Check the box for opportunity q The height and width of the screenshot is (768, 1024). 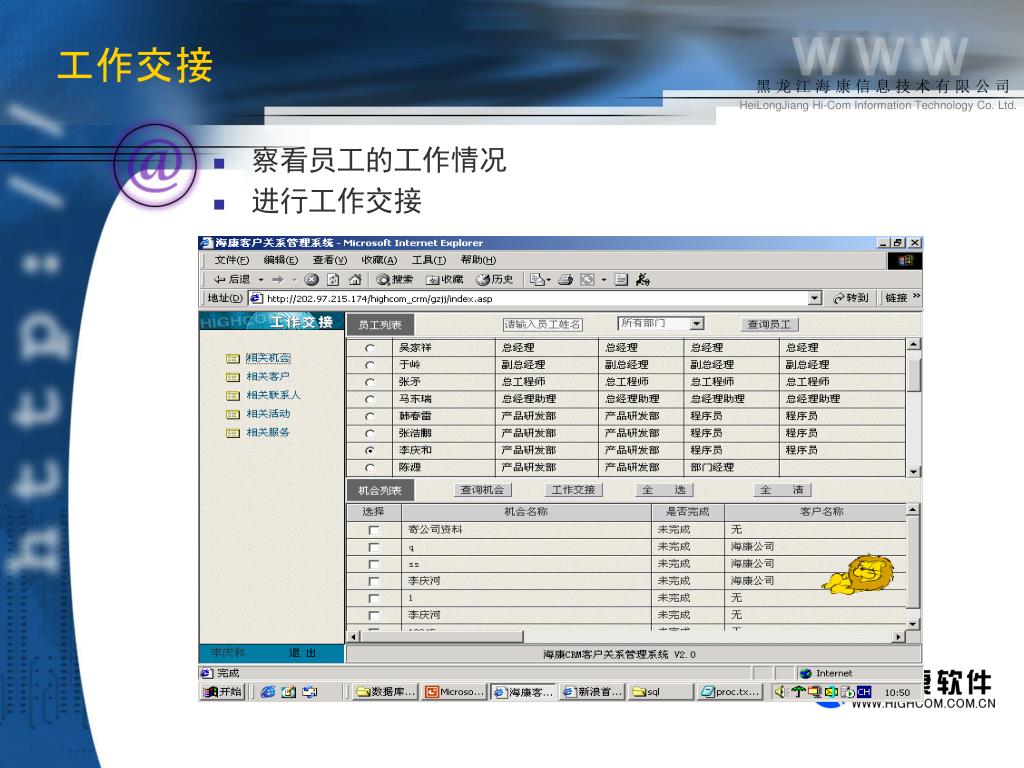pos(374,547)
